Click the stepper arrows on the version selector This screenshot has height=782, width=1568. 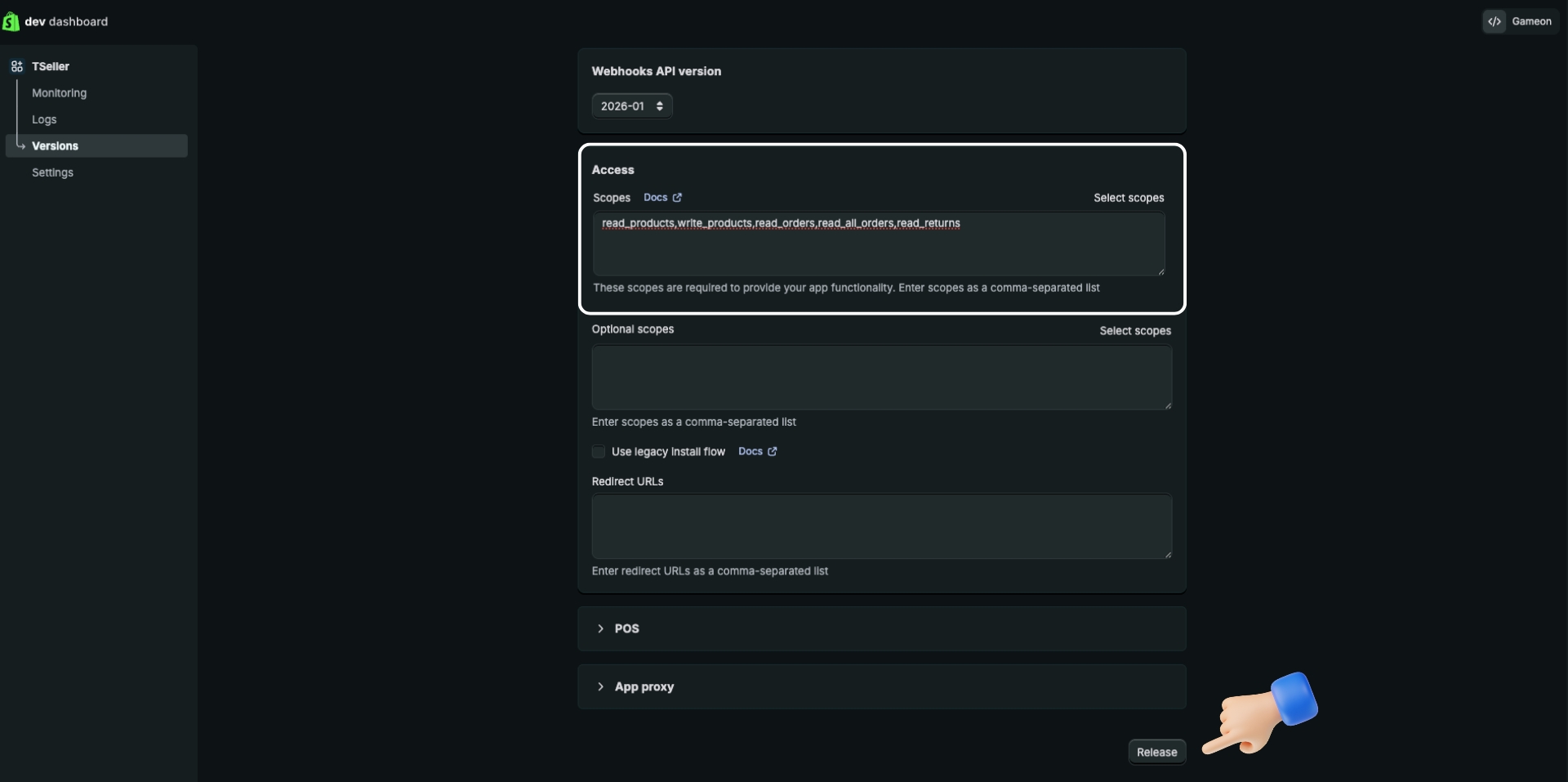(659, 105)
